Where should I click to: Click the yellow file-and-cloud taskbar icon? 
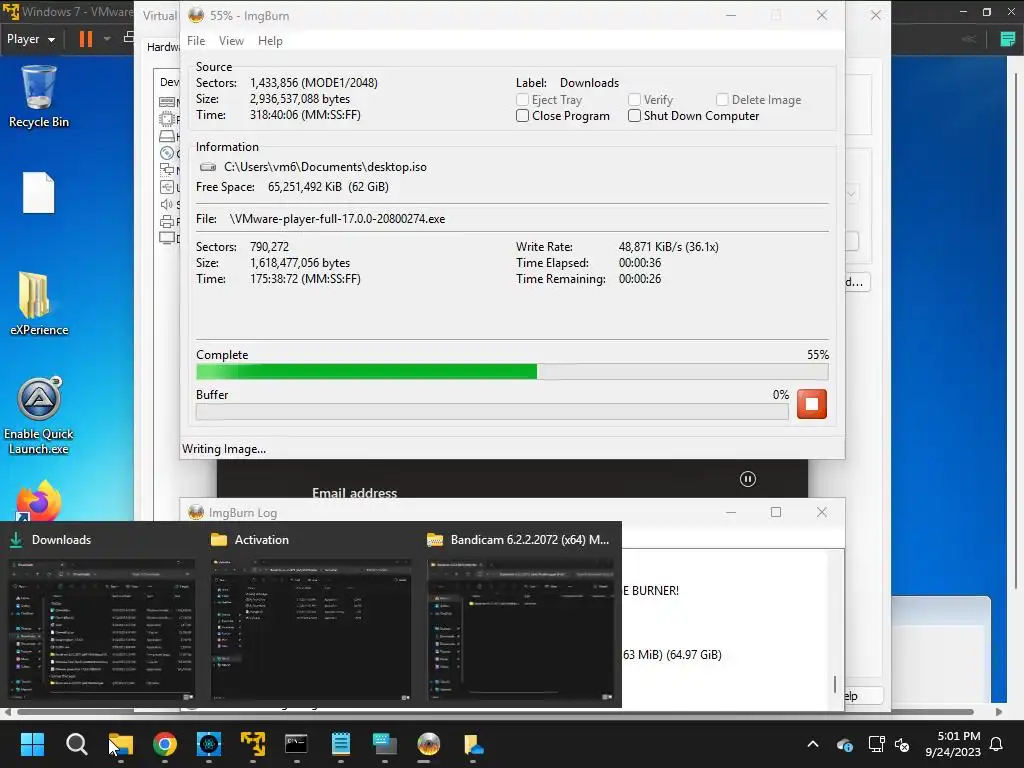click(473, 744)
